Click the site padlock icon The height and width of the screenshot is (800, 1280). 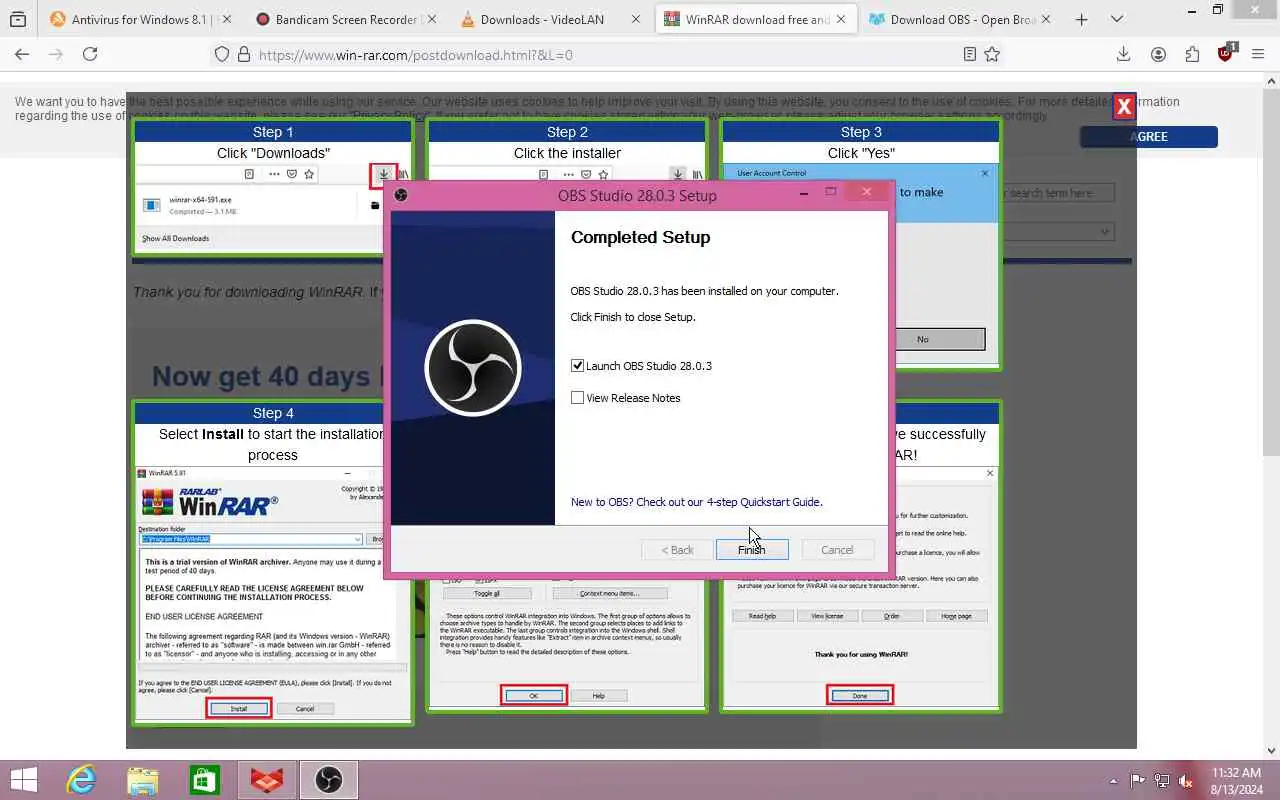tap(245, 55)
